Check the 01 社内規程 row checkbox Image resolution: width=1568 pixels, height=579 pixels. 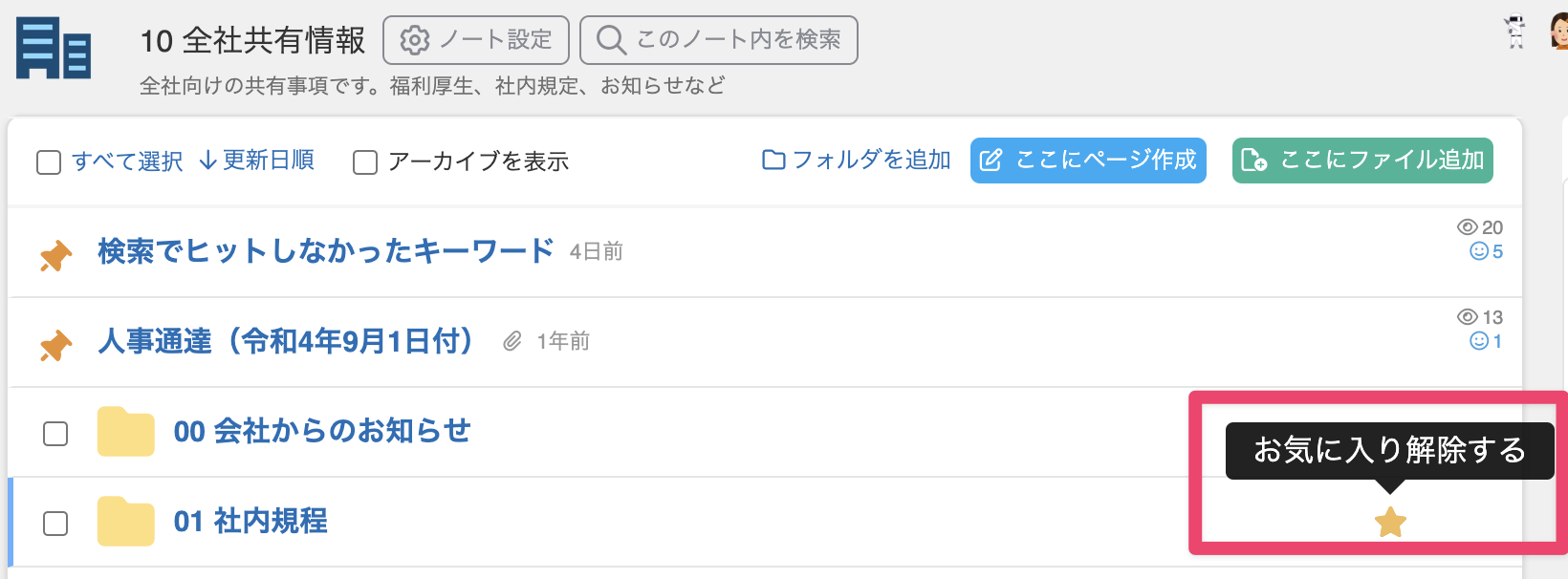coord(55,524)
